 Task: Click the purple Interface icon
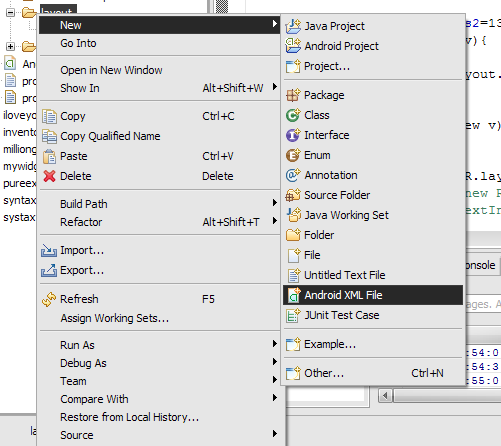(293, 135)
